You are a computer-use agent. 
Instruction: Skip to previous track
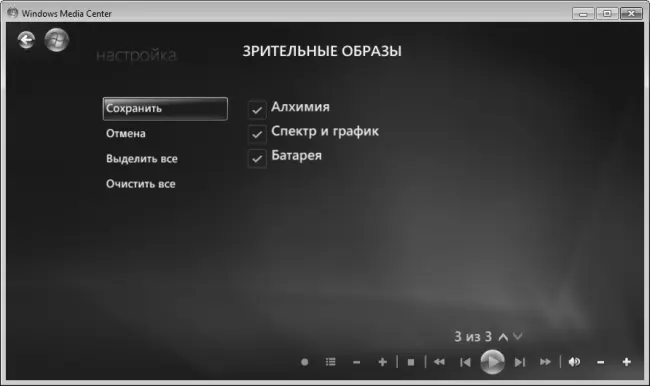(x=465, y=362)
